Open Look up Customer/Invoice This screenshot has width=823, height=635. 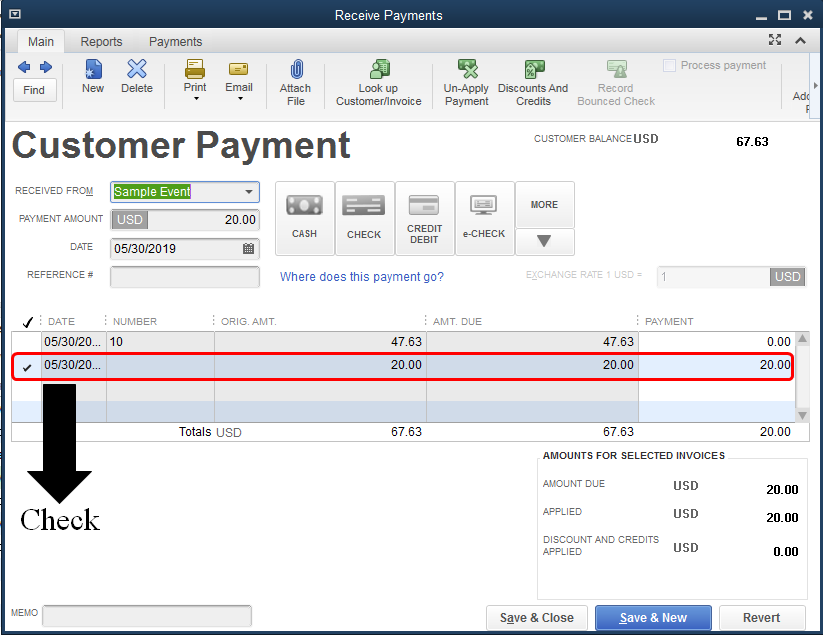(378, 83)
